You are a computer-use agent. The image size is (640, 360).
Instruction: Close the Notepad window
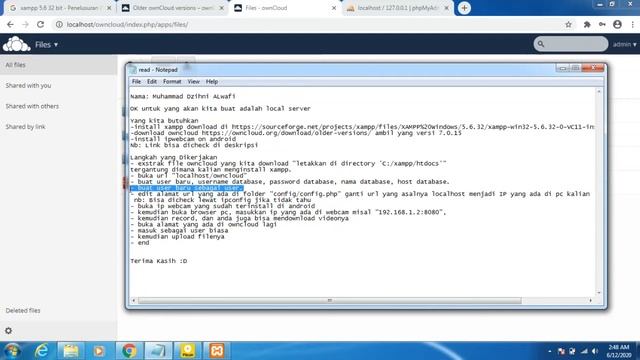[x=593, y=68]
